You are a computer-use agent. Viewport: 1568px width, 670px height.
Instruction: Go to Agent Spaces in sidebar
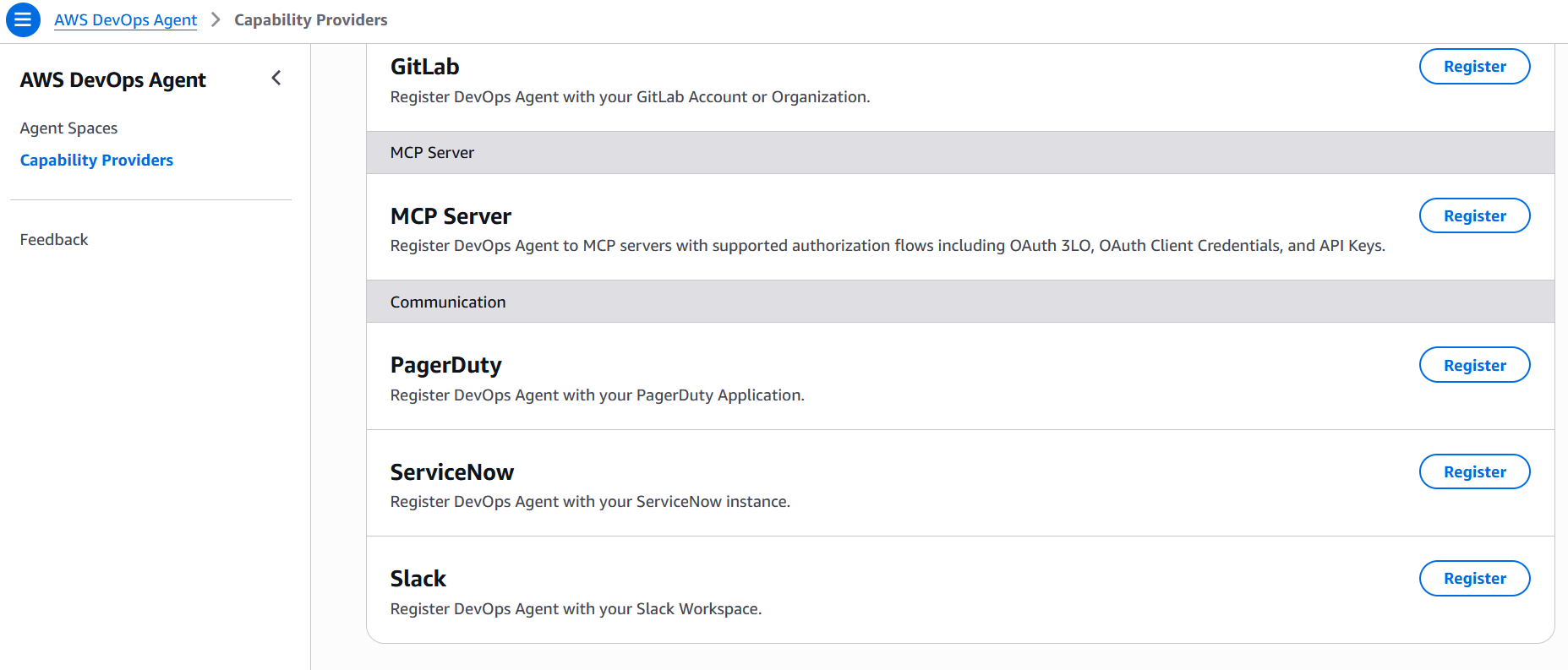pyautogui.click(x=68, y=128)
